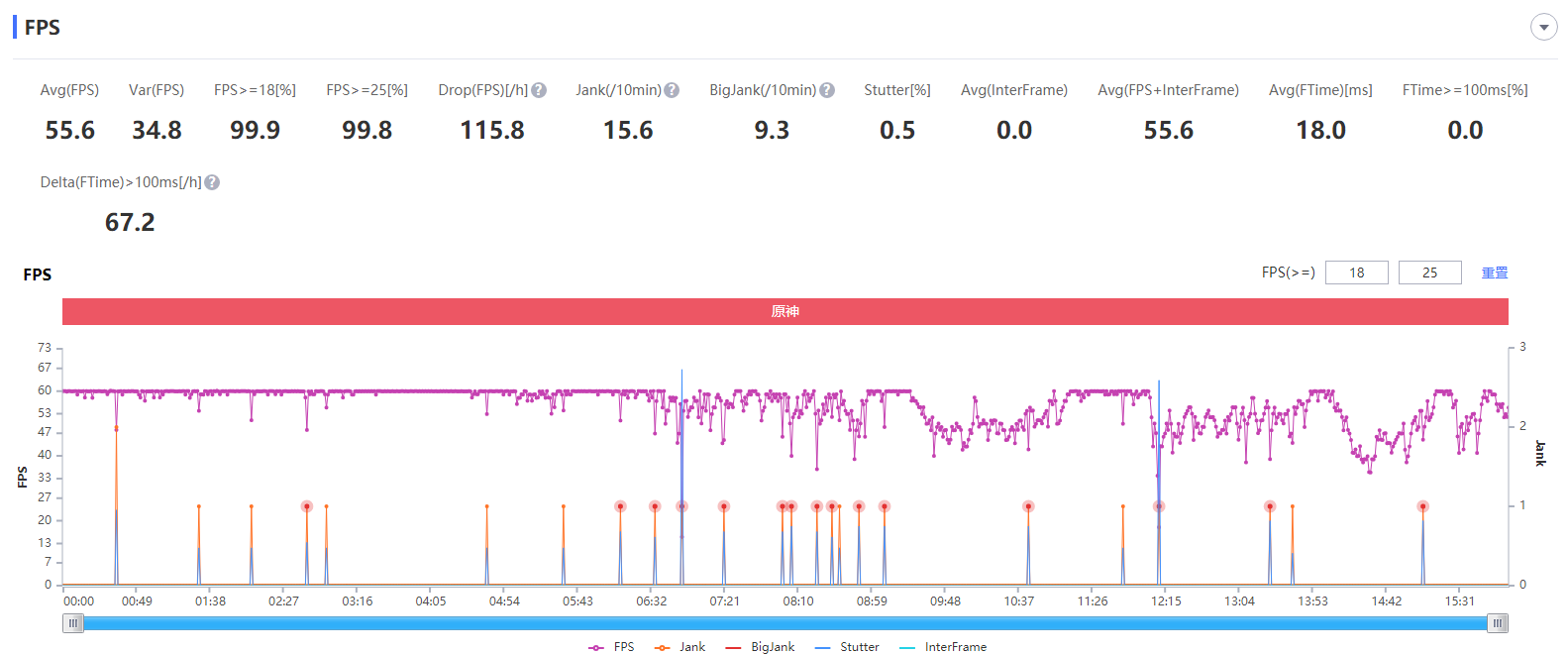Toggle the Jank series in the legend
This screenshot has width=1568, height=655.
tap(679, 647)
